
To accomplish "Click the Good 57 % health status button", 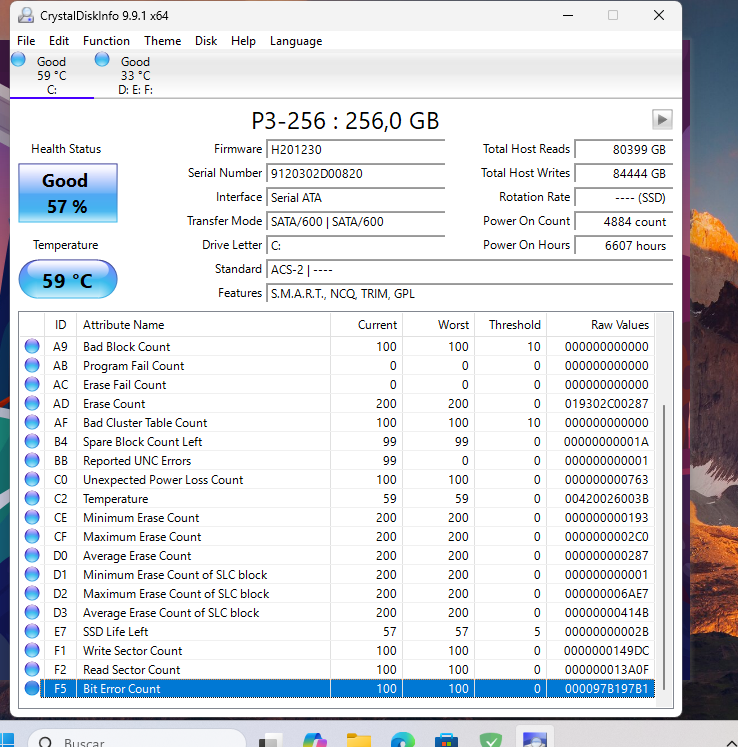I will [68, 193].
